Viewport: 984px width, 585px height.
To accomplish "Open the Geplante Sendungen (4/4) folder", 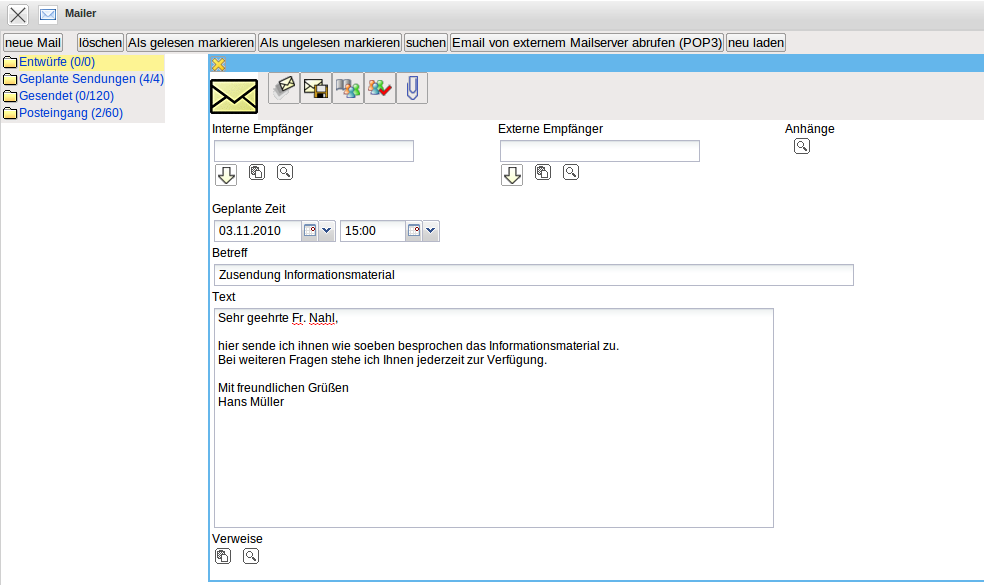I will pyautogui.click(x=91, y=78).
